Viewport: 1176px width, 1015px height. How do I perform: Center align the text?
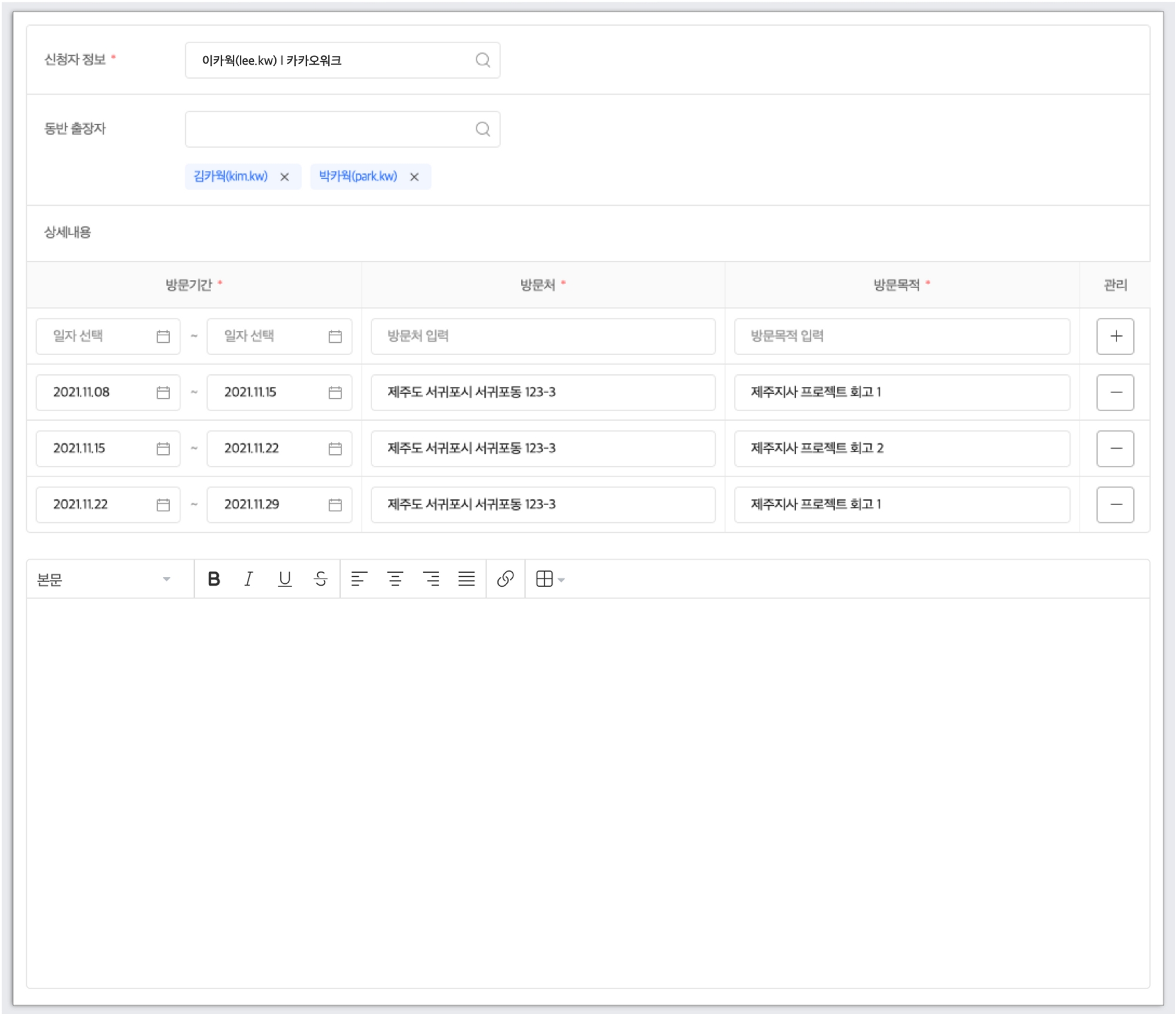tap(395, 579)
